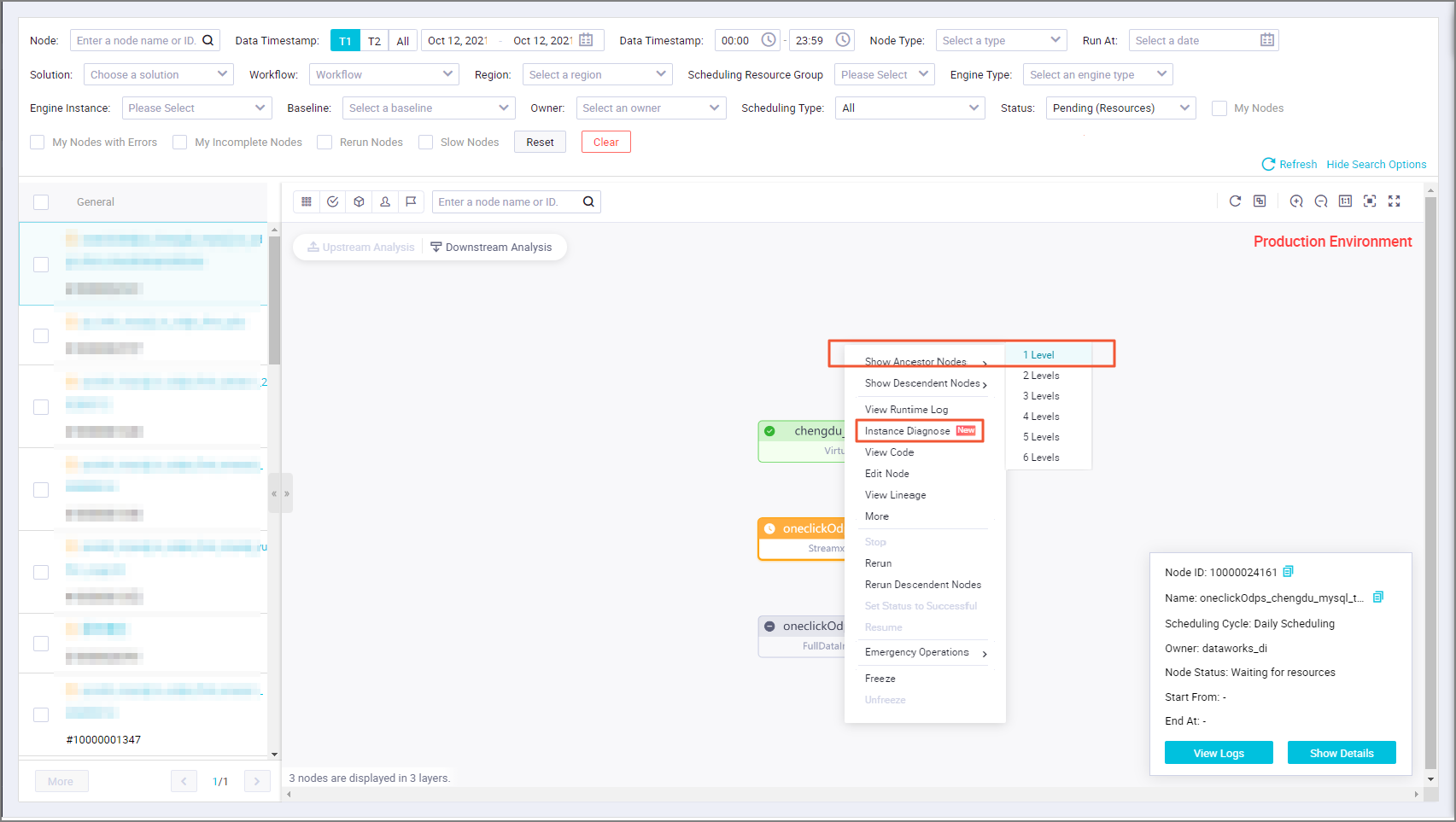The height and width of the screenshot is (822, 1456).
Task: Expand Emergency Operations submenu
Action: coord(925,652)
